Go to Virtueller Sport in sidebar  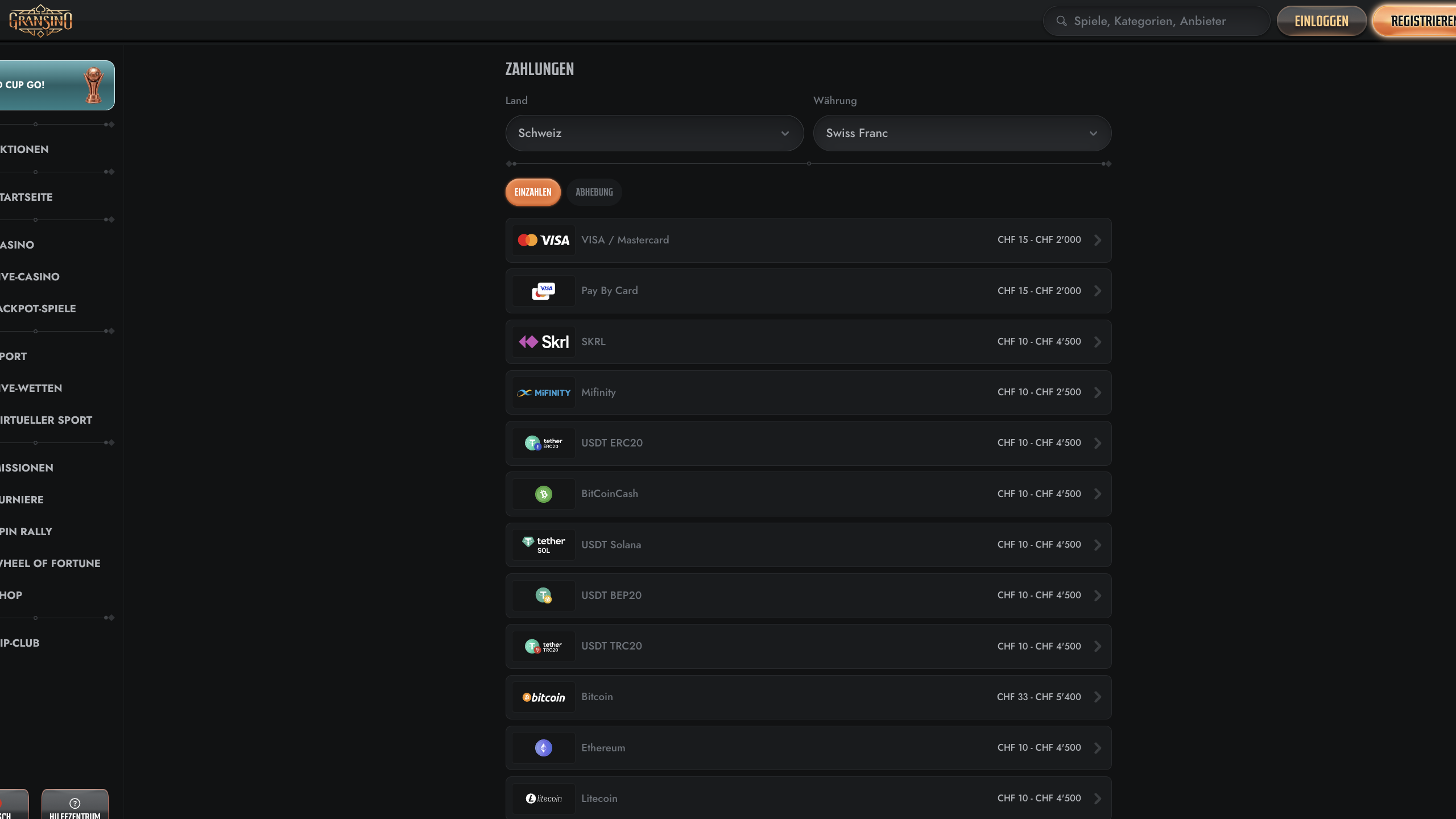[x=46, y=420]
